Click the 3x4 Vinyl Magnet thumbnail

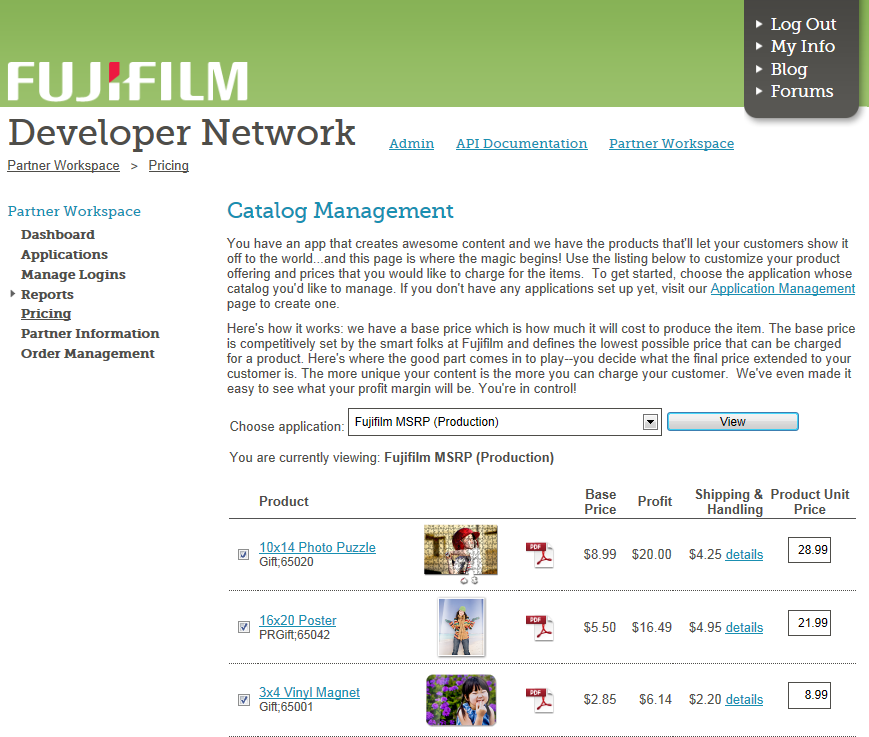coord(461,700)
